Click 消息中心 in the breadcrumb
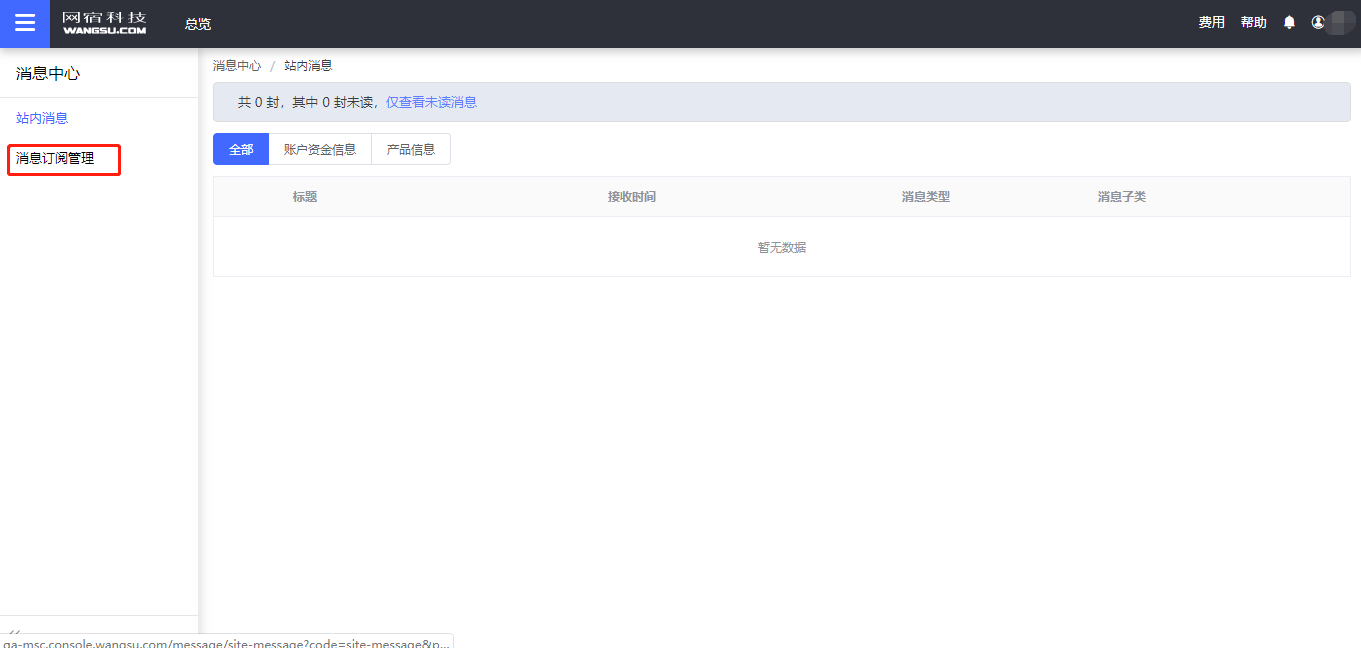The height and width of the screenshot is (648, 1361). tap(237, 66)
